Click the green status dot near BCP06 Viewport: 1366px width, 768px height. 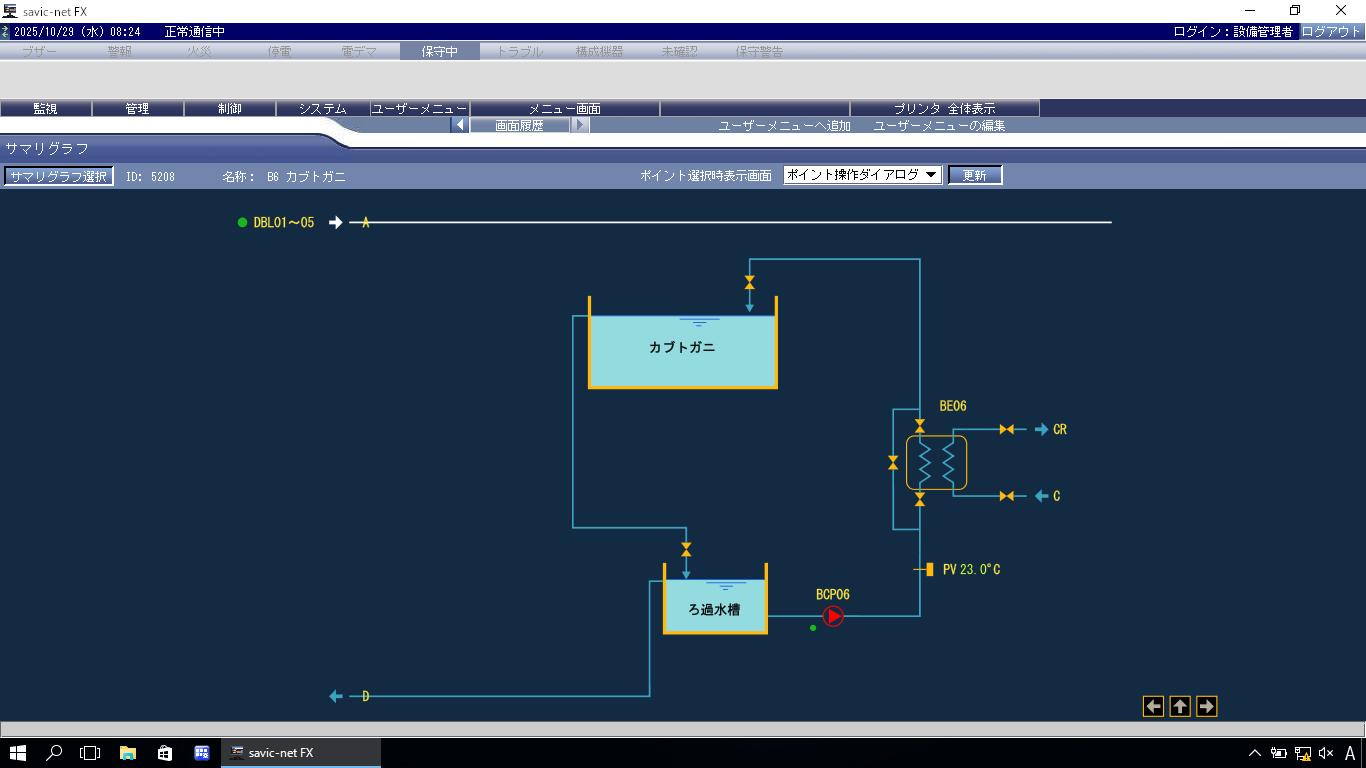[x=813, y=628]
